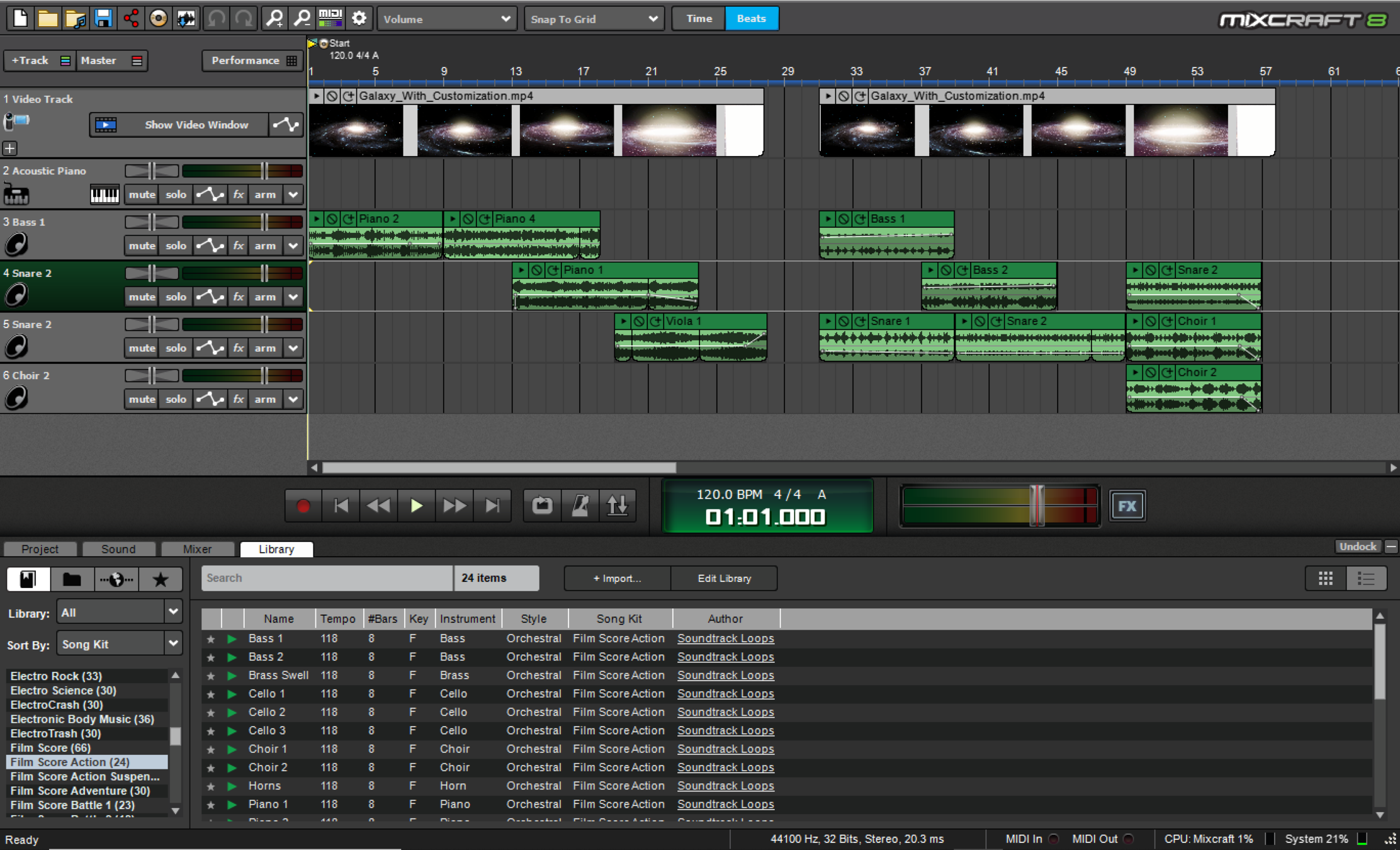
Task: Click the Library search field
Action: (326, 578)
